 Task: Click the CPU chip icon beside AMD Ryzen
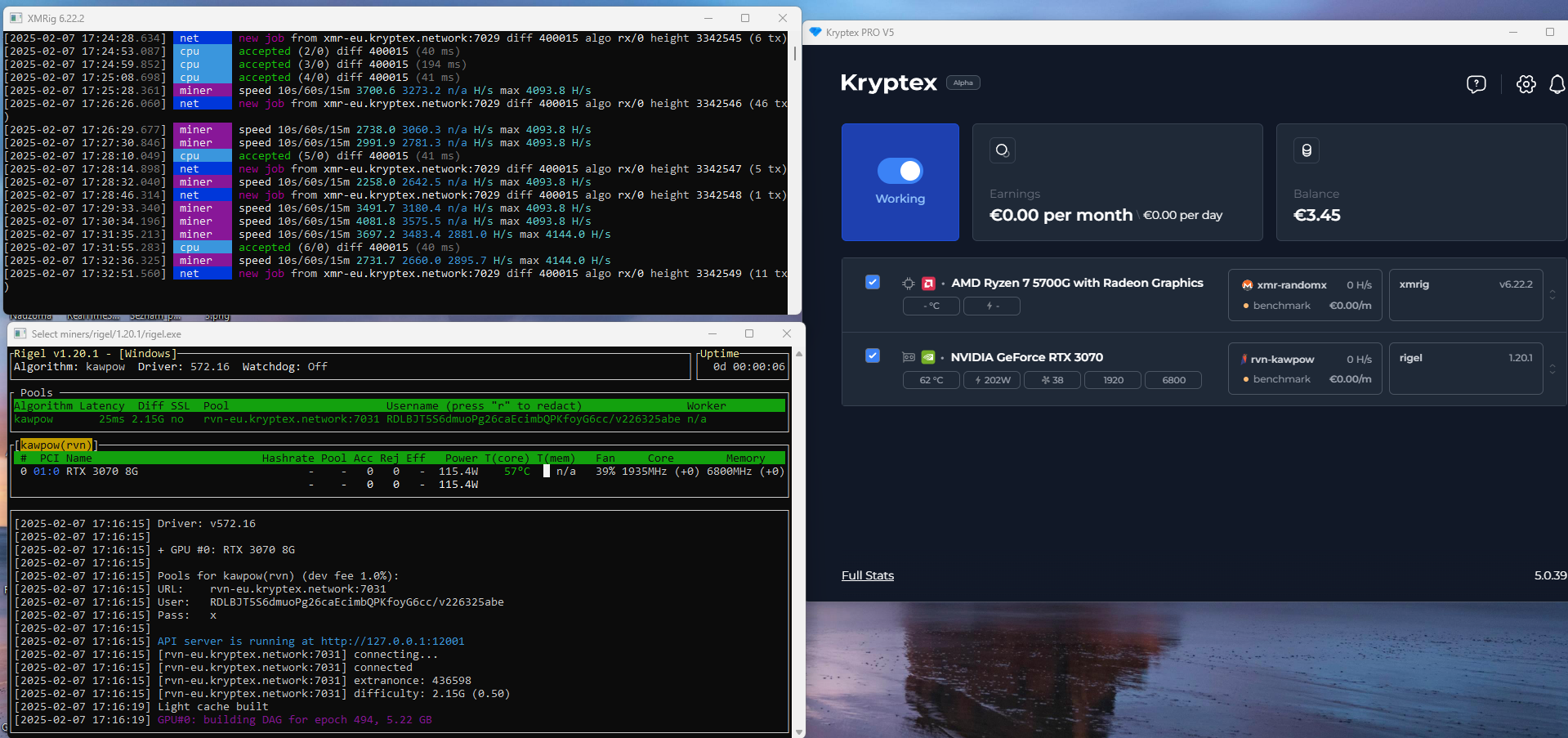(908, 284)
